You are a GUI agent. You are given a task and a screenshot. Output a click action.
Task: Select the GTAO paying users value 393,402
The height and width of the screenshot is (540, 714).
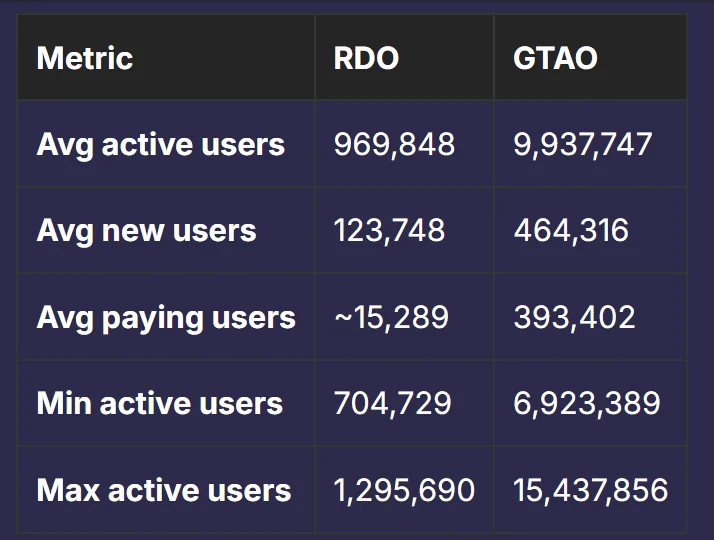(574, 318)
